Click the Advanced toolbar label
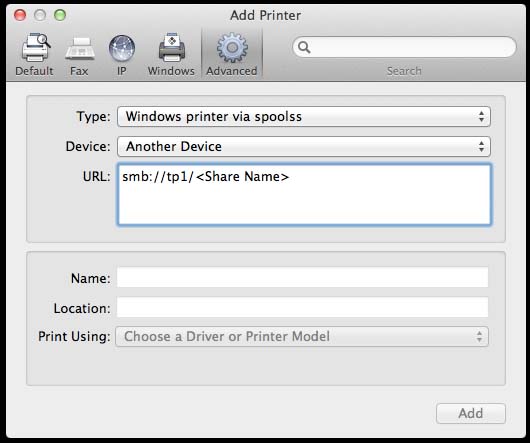This screenshot has height=443, width=530. pyautogui.click(x=232, y=71)
